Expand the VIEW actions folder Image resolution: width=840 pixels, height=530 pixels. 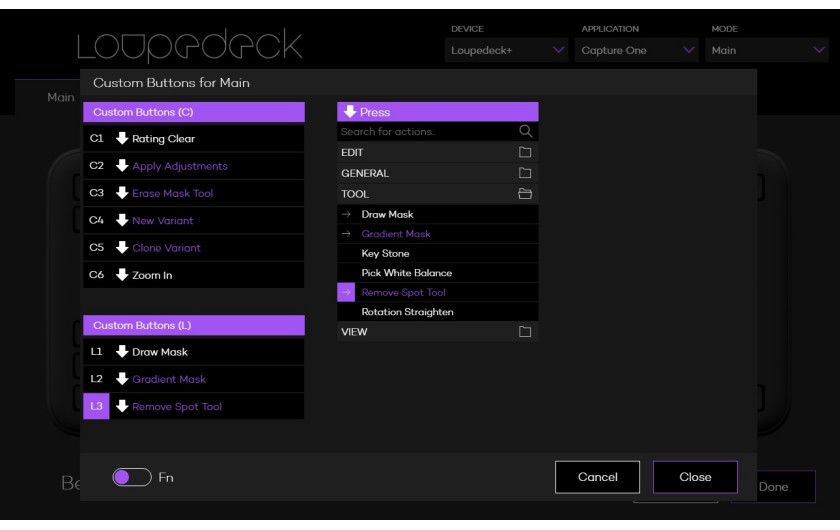[438, 332]
